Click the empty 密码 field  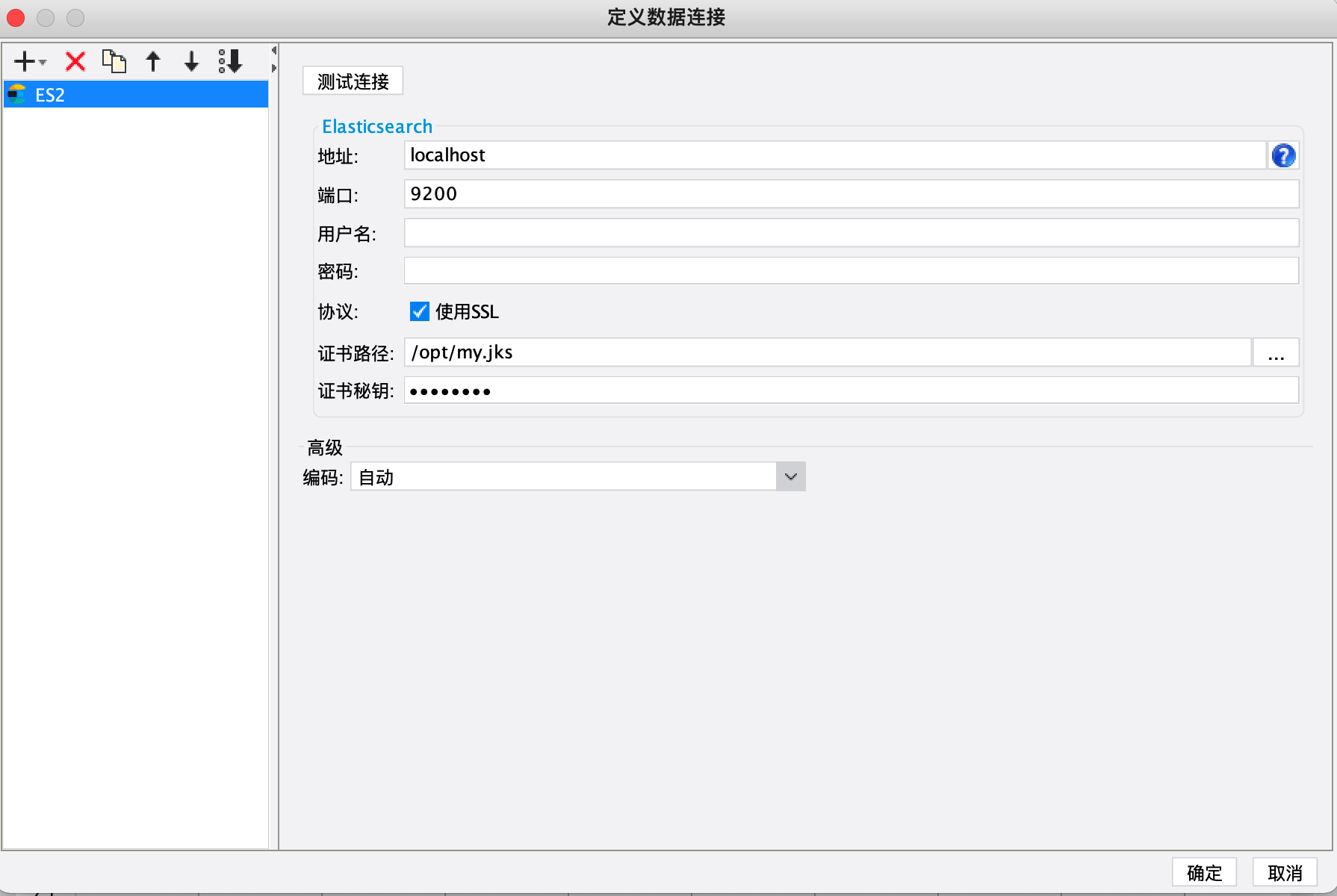[851, 271]
